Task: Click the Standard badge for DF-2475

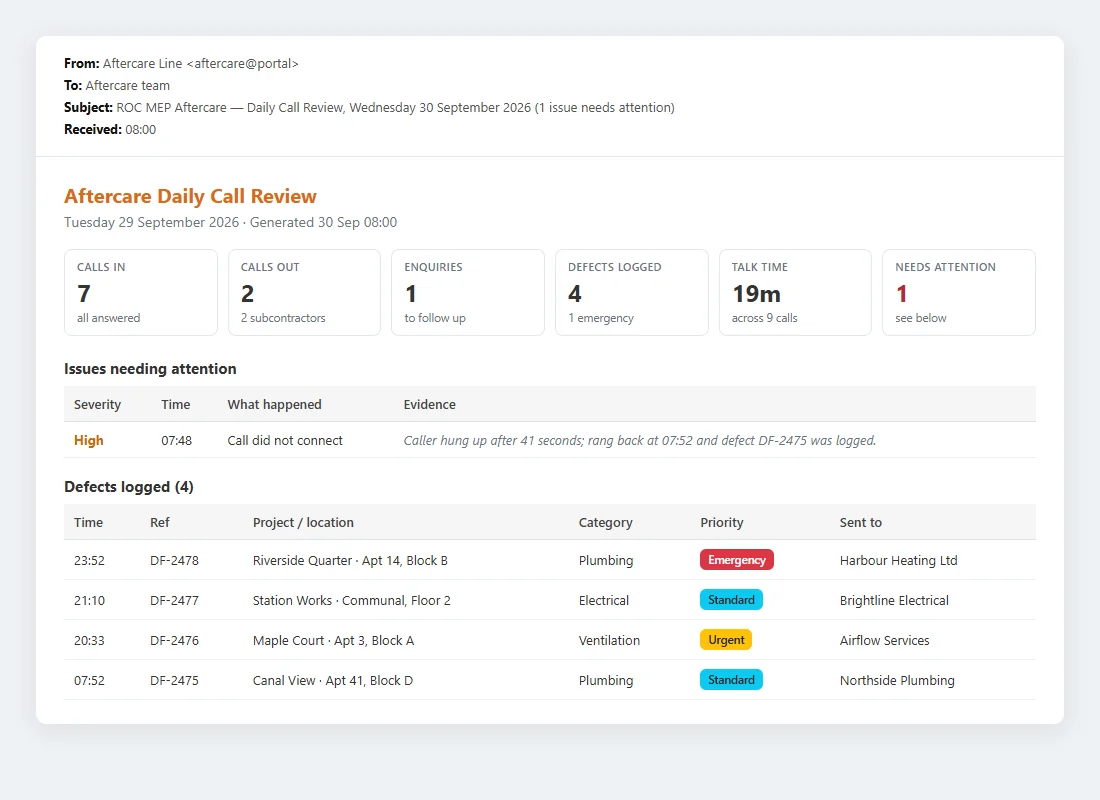Action: pyautogui.click(x=731, y=680)
